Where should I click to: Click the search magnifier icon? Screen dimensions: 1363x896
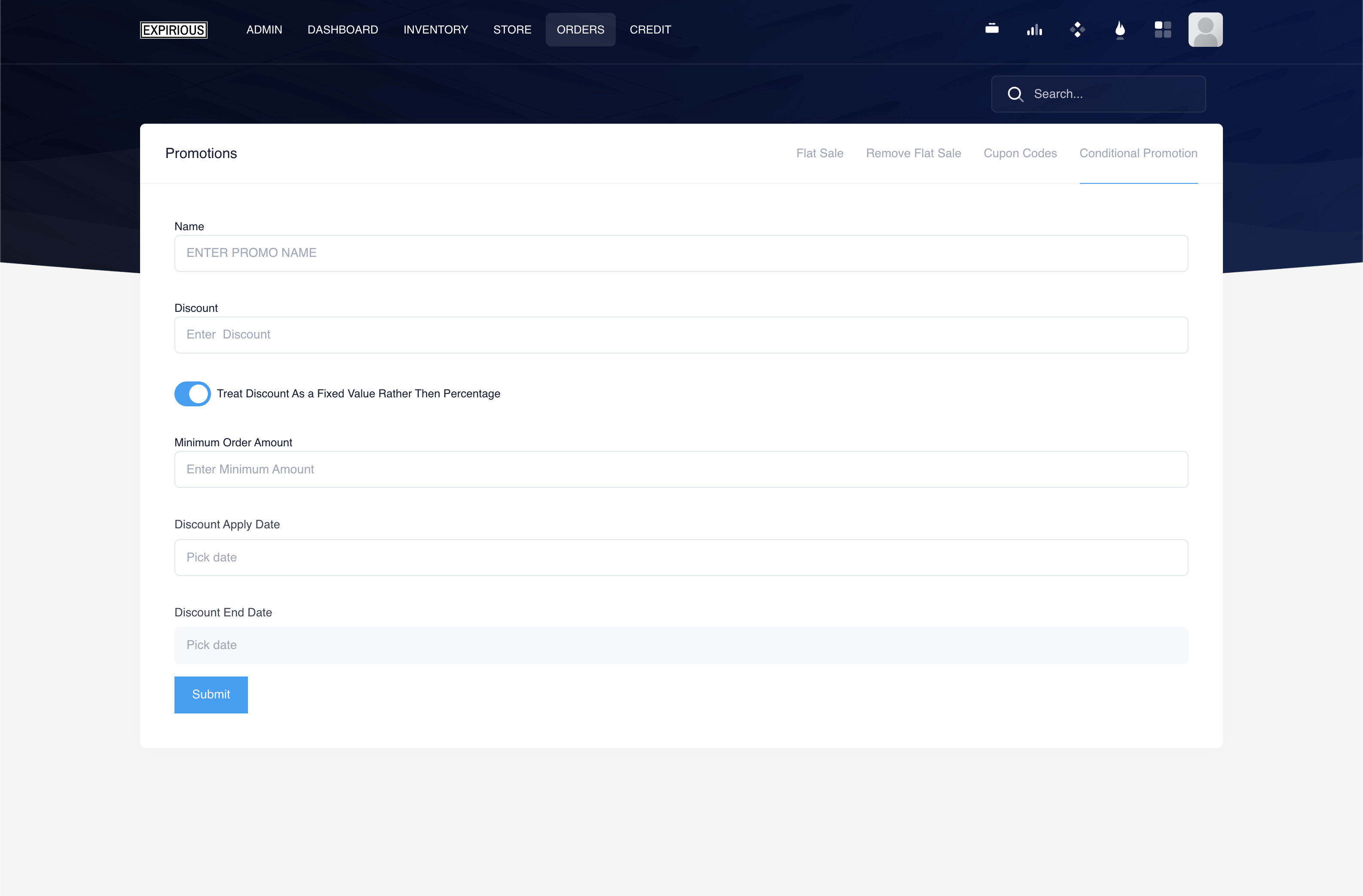[x=1015, y=94]
